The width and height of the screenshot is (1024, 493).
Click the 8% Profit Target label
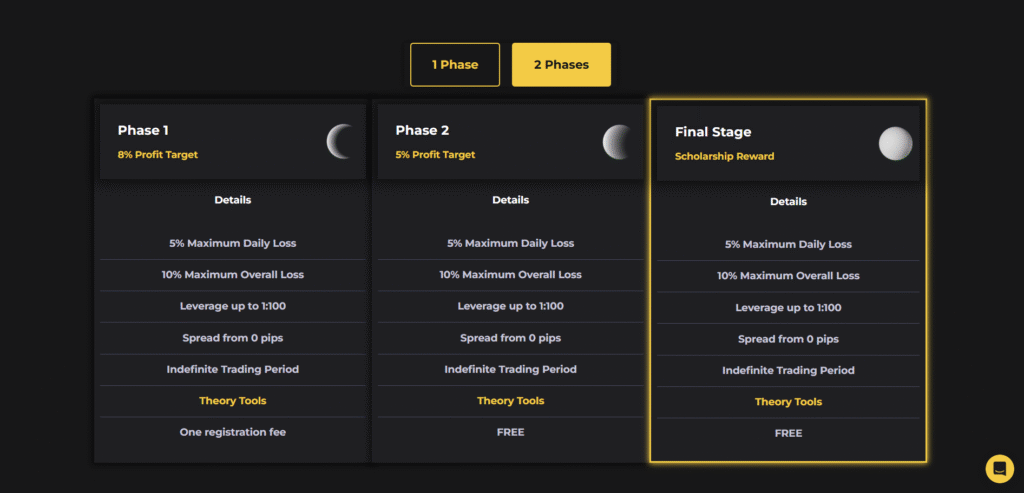click(157, 155)
